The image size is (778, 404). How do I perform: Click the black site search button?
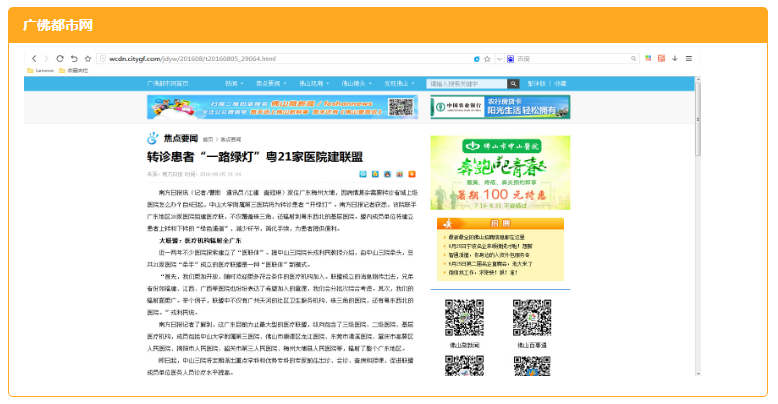click(513, 84)
